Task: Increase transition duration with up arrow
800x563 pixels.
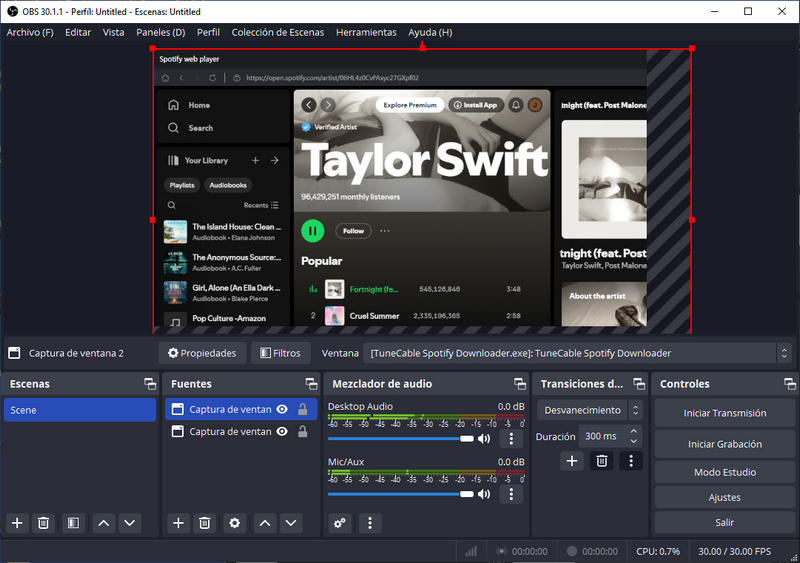Action: tap(633, 431)
